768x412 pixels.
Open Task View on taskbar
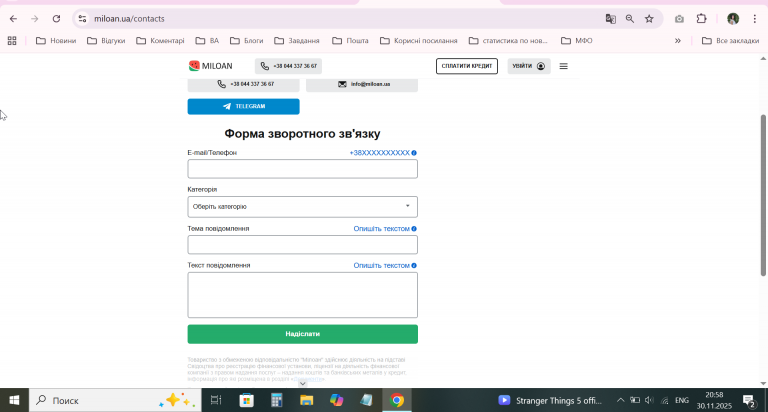[x=216, y=400]
